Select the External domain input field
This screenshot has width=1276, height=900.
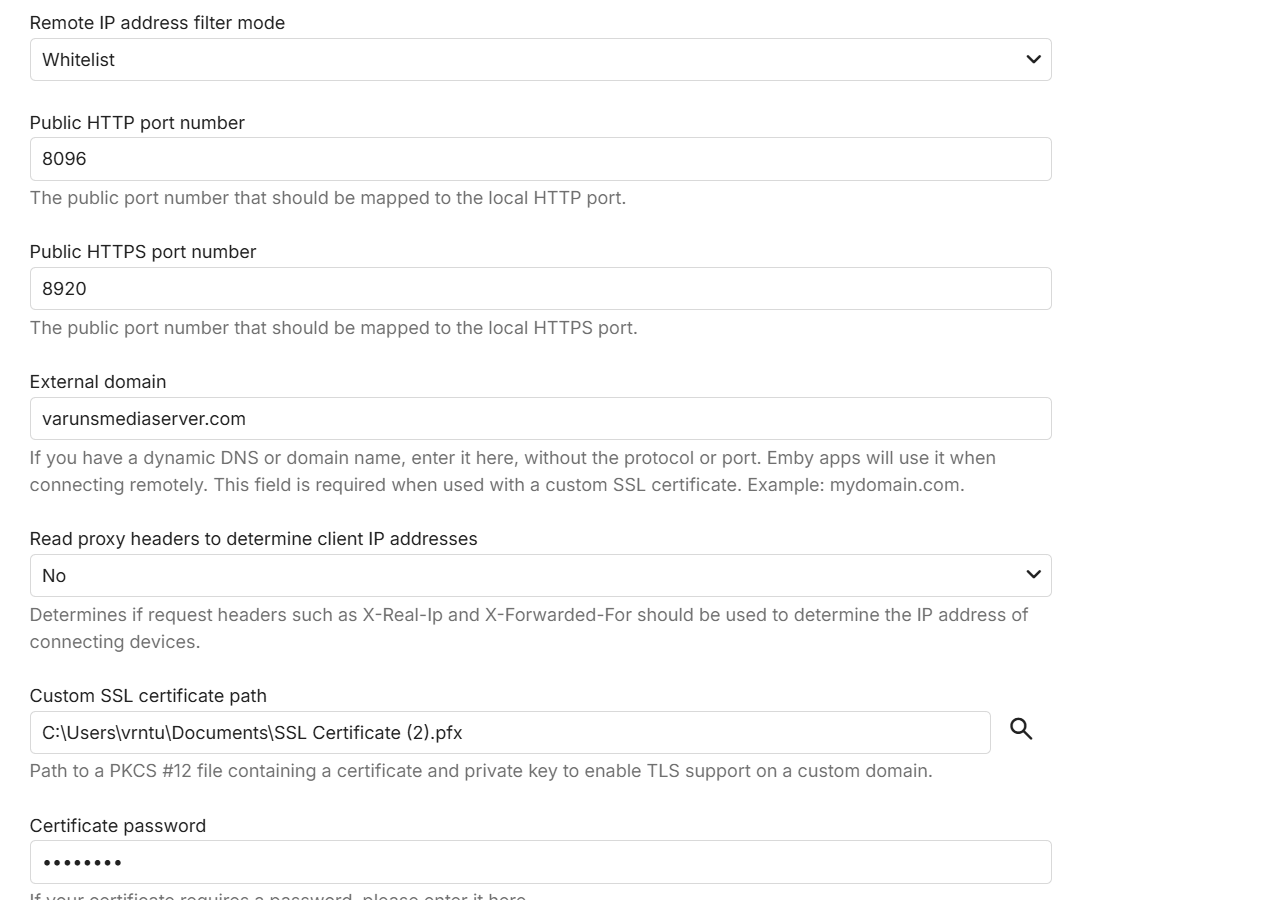pos(540,419)
